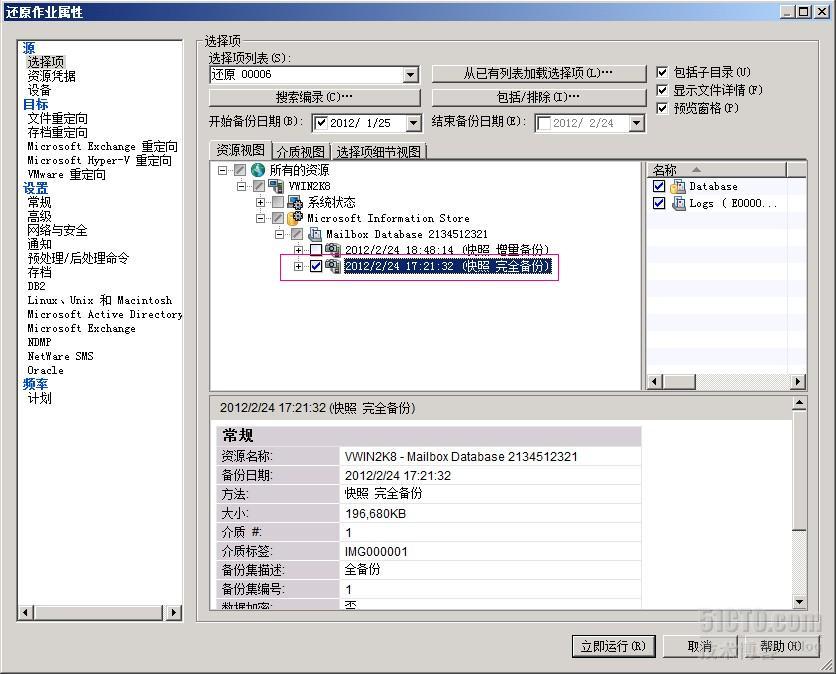This screenshot has width=836, height=674.
Task: Collapse Microsoft Information Store node
Action: [x=260, y=218]
